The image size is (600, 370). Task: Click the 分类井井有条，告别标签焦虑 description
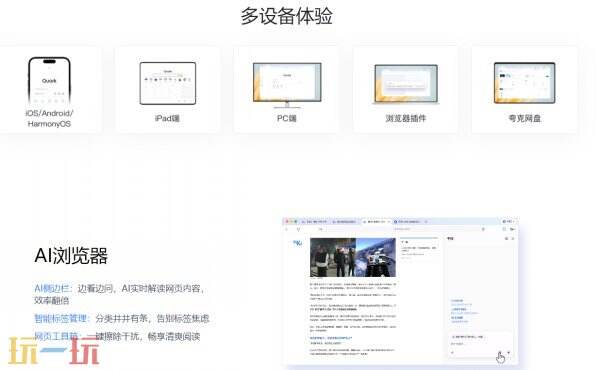(x=152, y=318)
